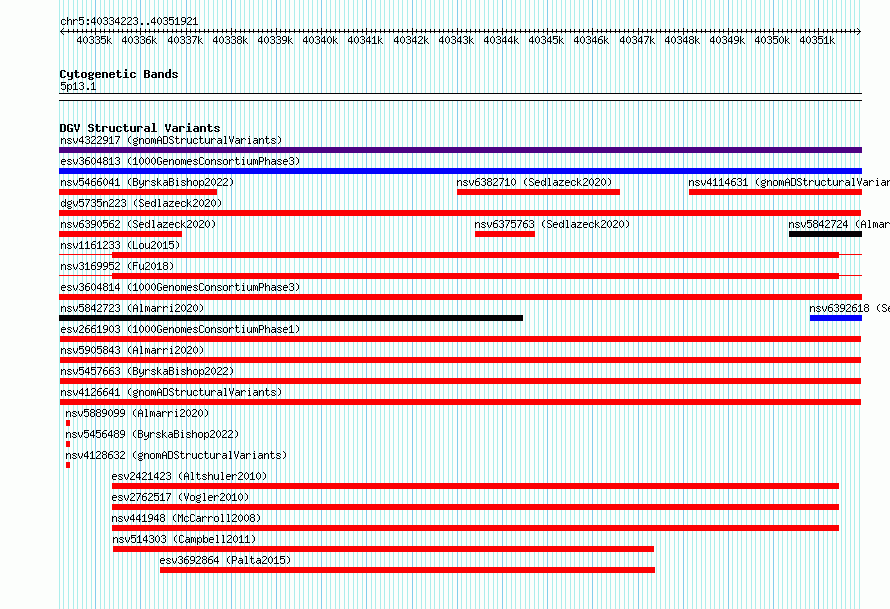Open nsv5842723 Almarri2020 label
This screenshot has width=890, height=609.
[132, 308]
